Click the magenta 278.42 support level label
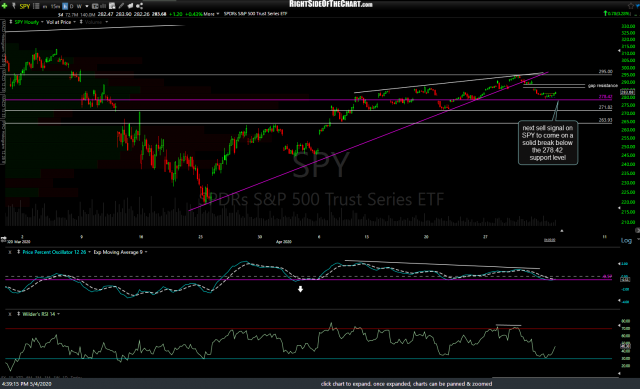Viewport: 640px width, 389px height. [x=605, y=97]
